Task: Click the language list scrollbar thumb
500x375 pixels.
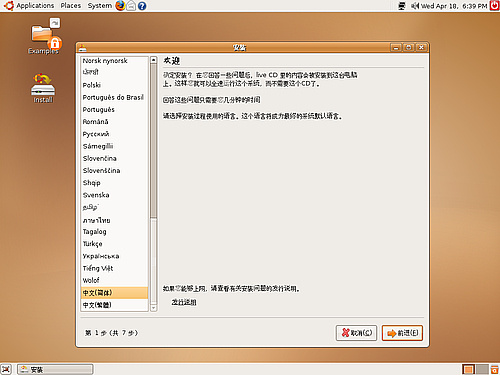Action: click(153, 141)
